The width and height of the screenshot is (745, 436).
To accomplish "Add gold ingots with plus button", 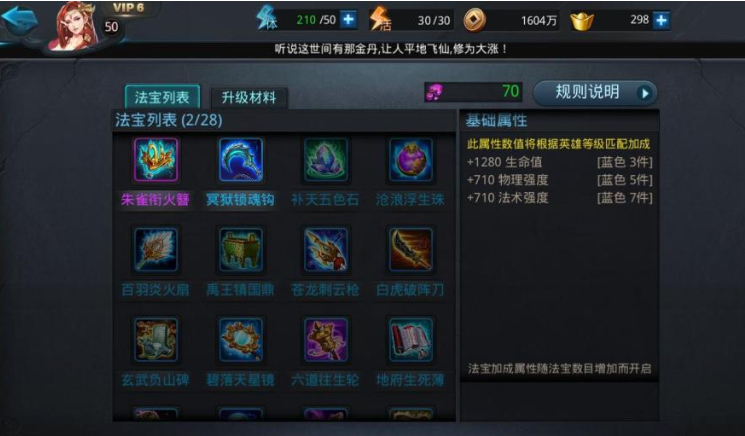I will (661, 20).
